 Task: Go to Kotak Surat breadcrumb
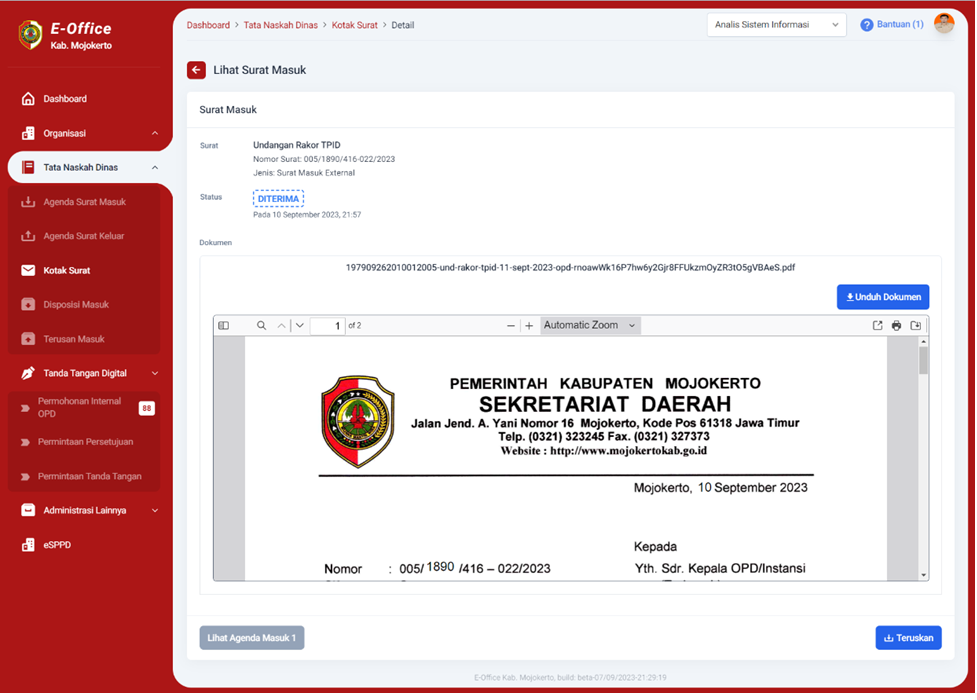point(355,25)
